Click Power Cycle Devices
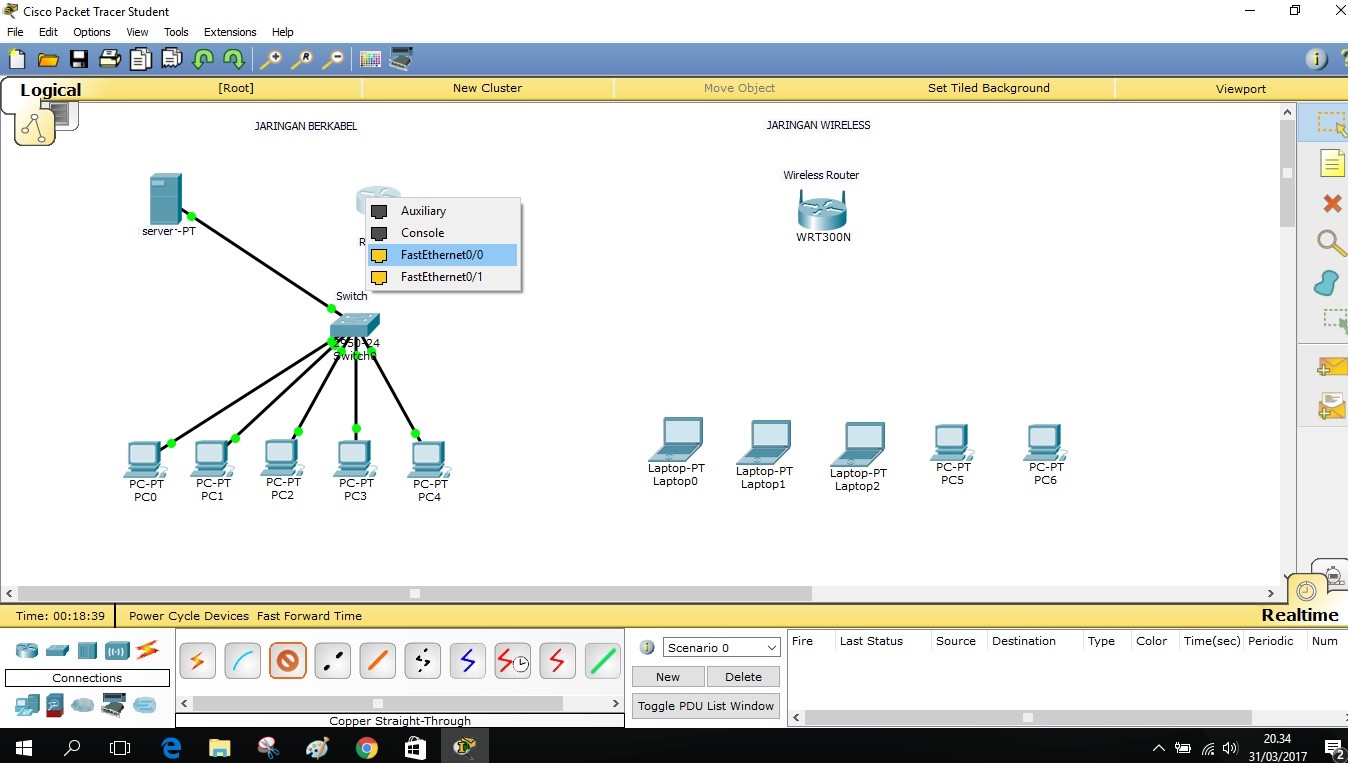1348x763 pixels. 189,616
